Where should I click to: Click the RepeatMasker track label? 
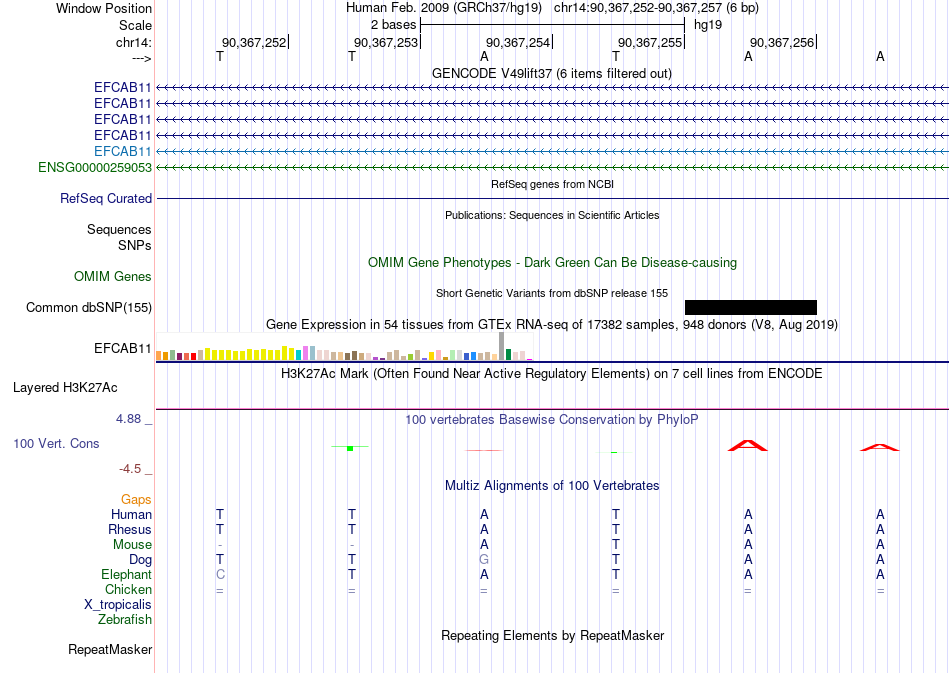pyautogui.click(x=110, y=650)
